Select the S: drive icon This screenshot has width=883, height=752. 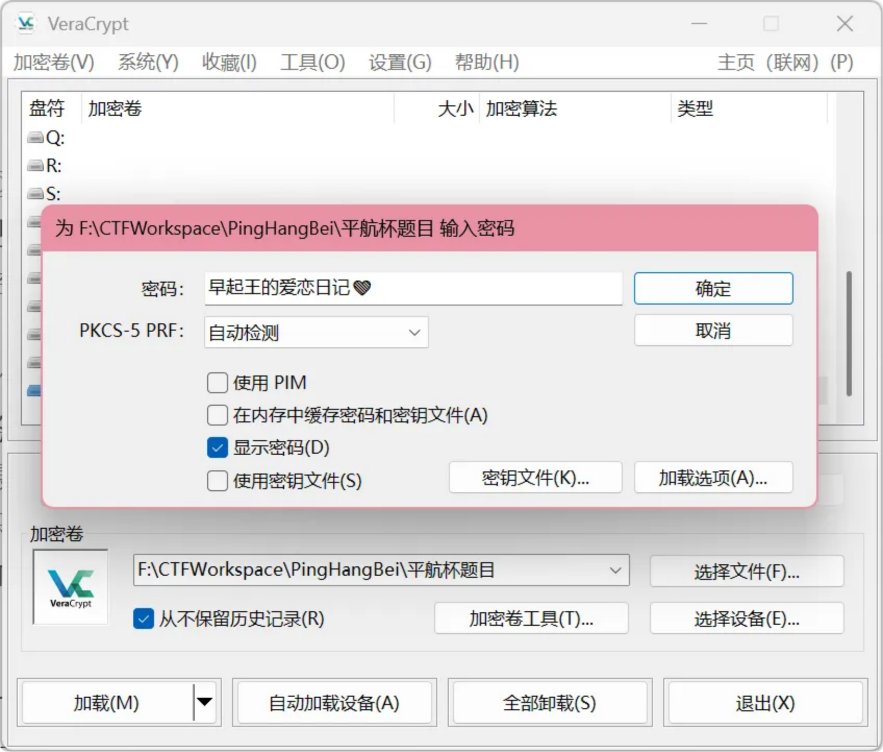click(35, 194)
